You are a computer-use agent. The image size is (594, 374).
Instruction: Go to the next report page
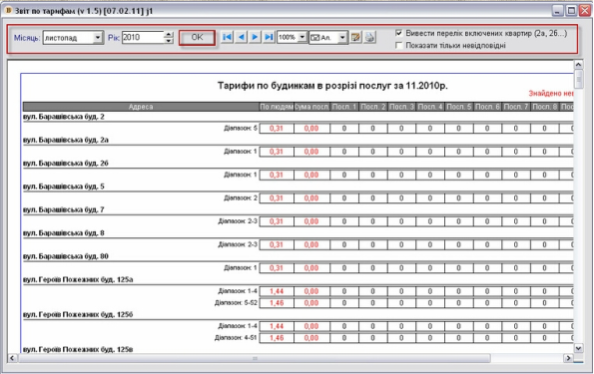pos(255,37)
